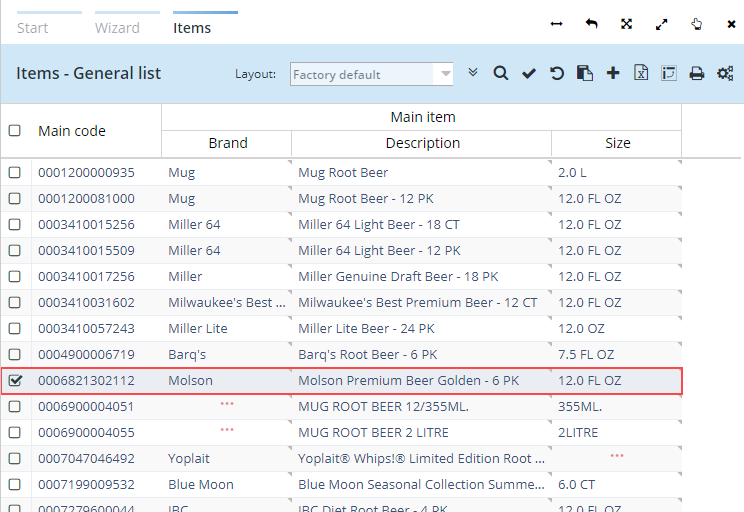Click red dots in 0006900004055 brand cell
This screenshot has height=512, width=744.
pyautogui.click(x=227, y=430)
